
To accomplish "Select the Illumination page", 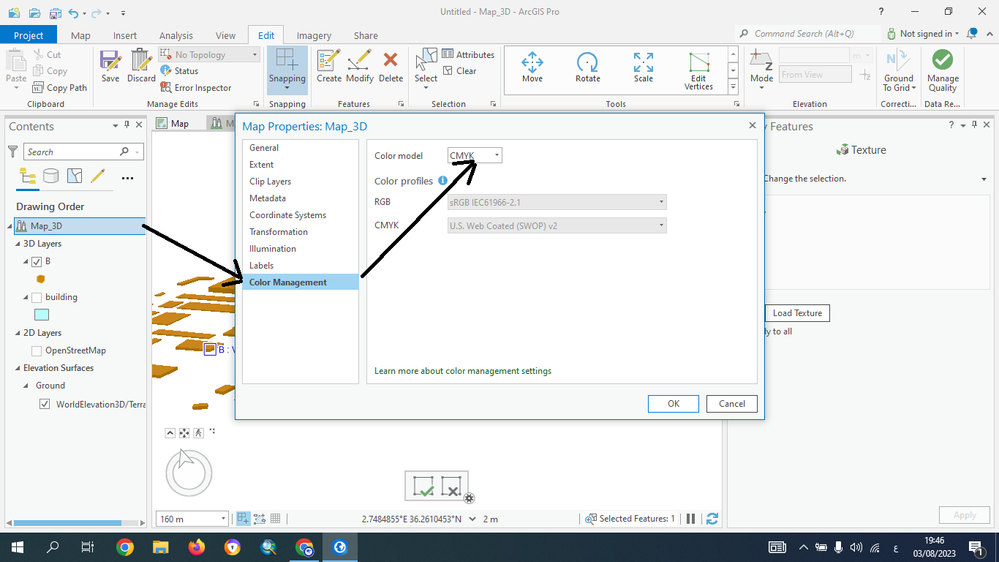I will click(x=273, y=249).
